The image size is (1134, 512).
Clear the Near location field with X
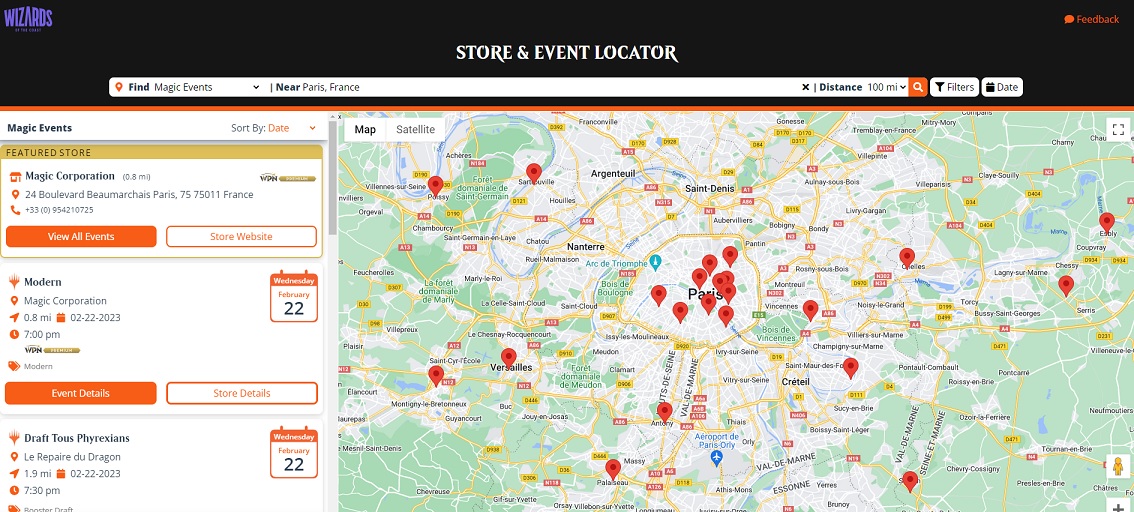pos(805,87)
